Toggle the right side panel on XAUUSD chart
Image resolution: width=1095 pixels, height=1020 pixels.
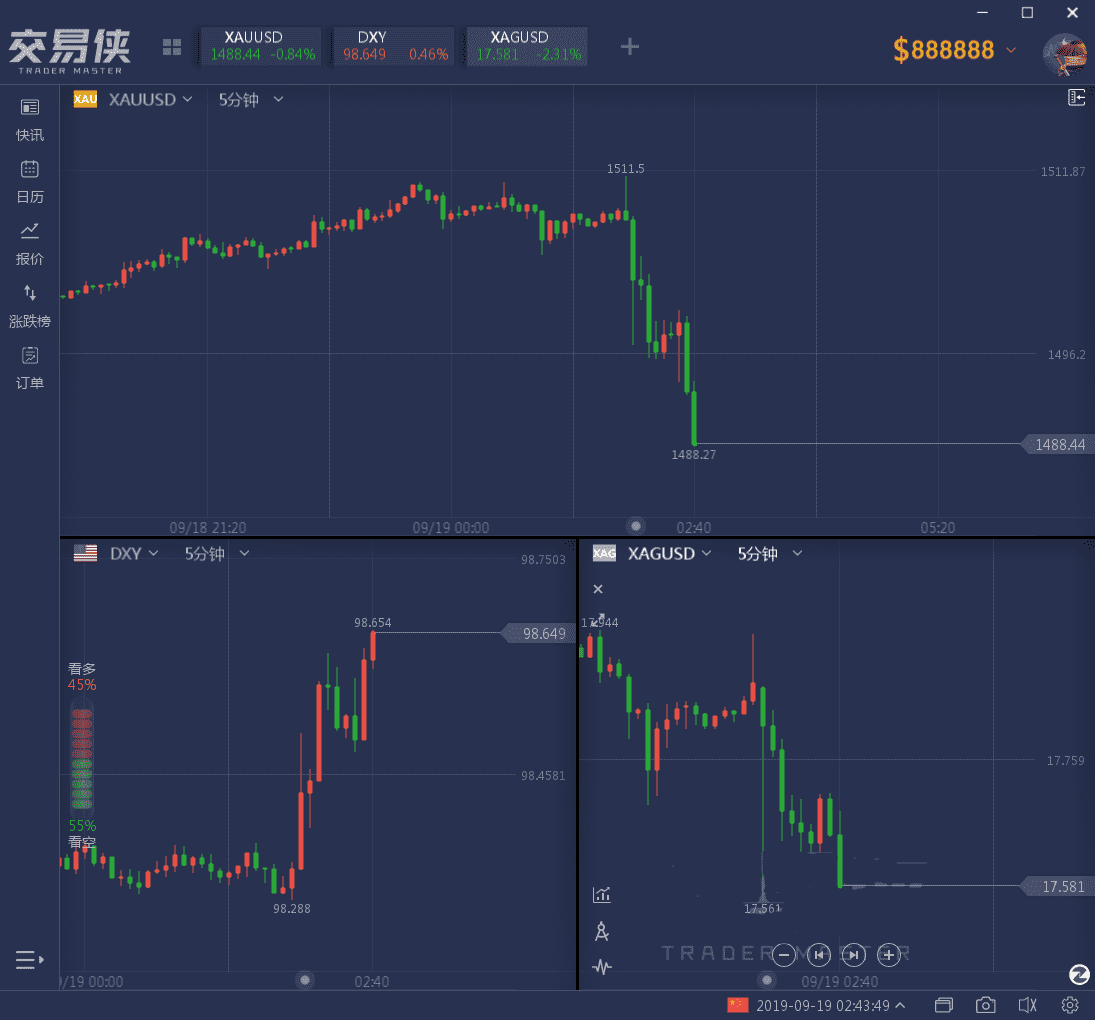tap(1077, 97)
